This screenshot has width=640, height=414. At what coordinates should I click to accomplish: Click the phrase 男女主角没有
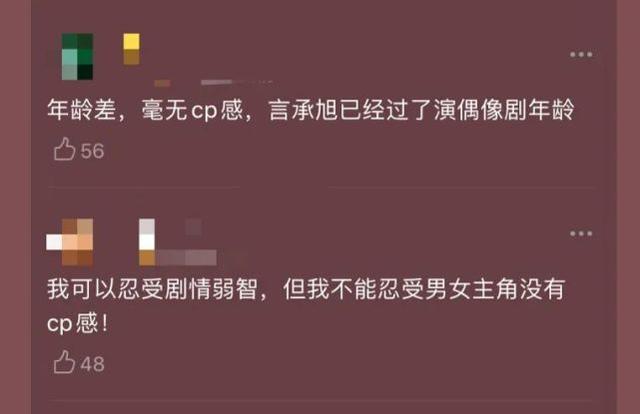pyautogui.click(x=495, y=289)
